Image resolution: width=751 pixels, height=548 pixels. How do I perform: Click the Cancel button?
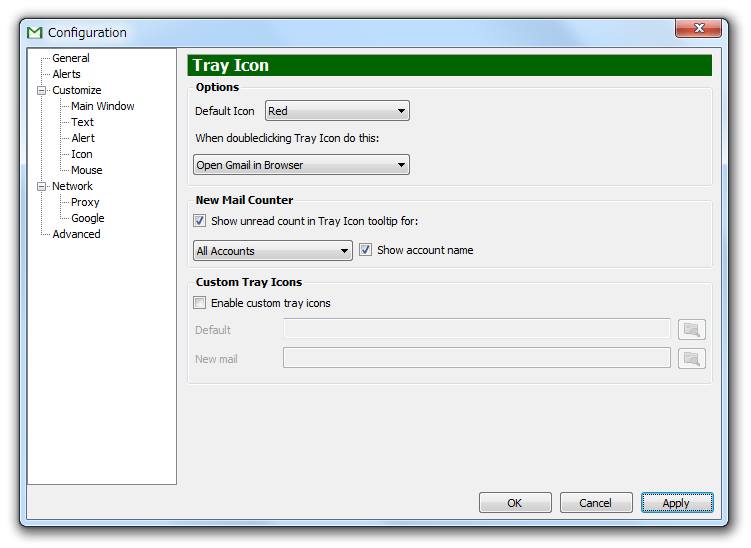[596, 502]
